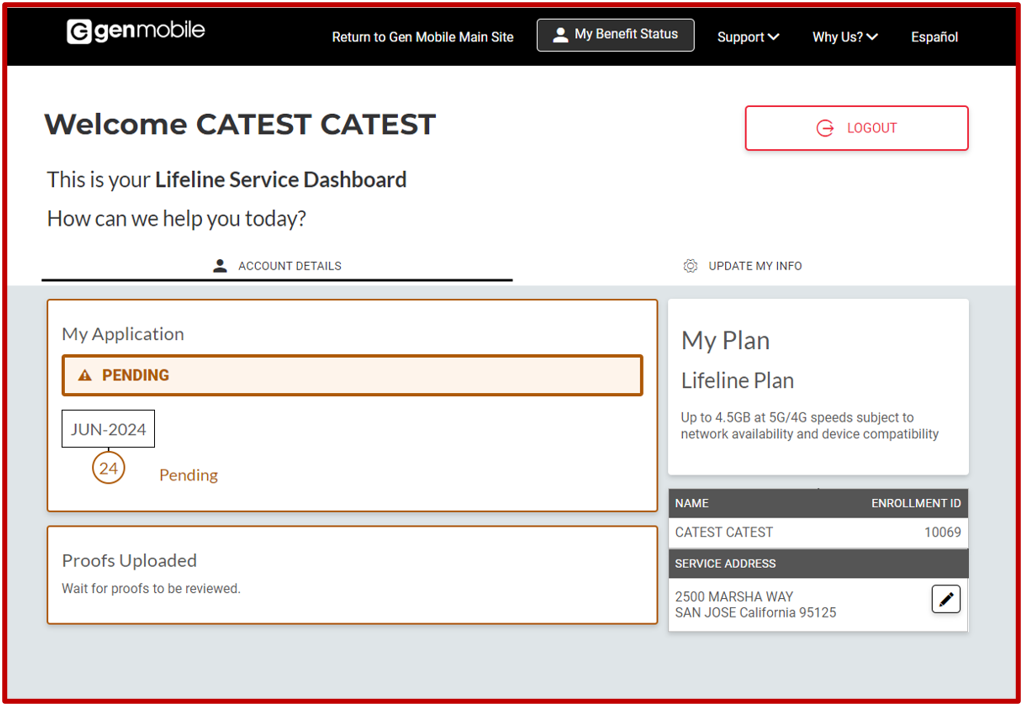Viewport: 1023px width, 708px height.
Task: Click the 'Up to 4.5GB' plan description
Action: coord(810,425)
